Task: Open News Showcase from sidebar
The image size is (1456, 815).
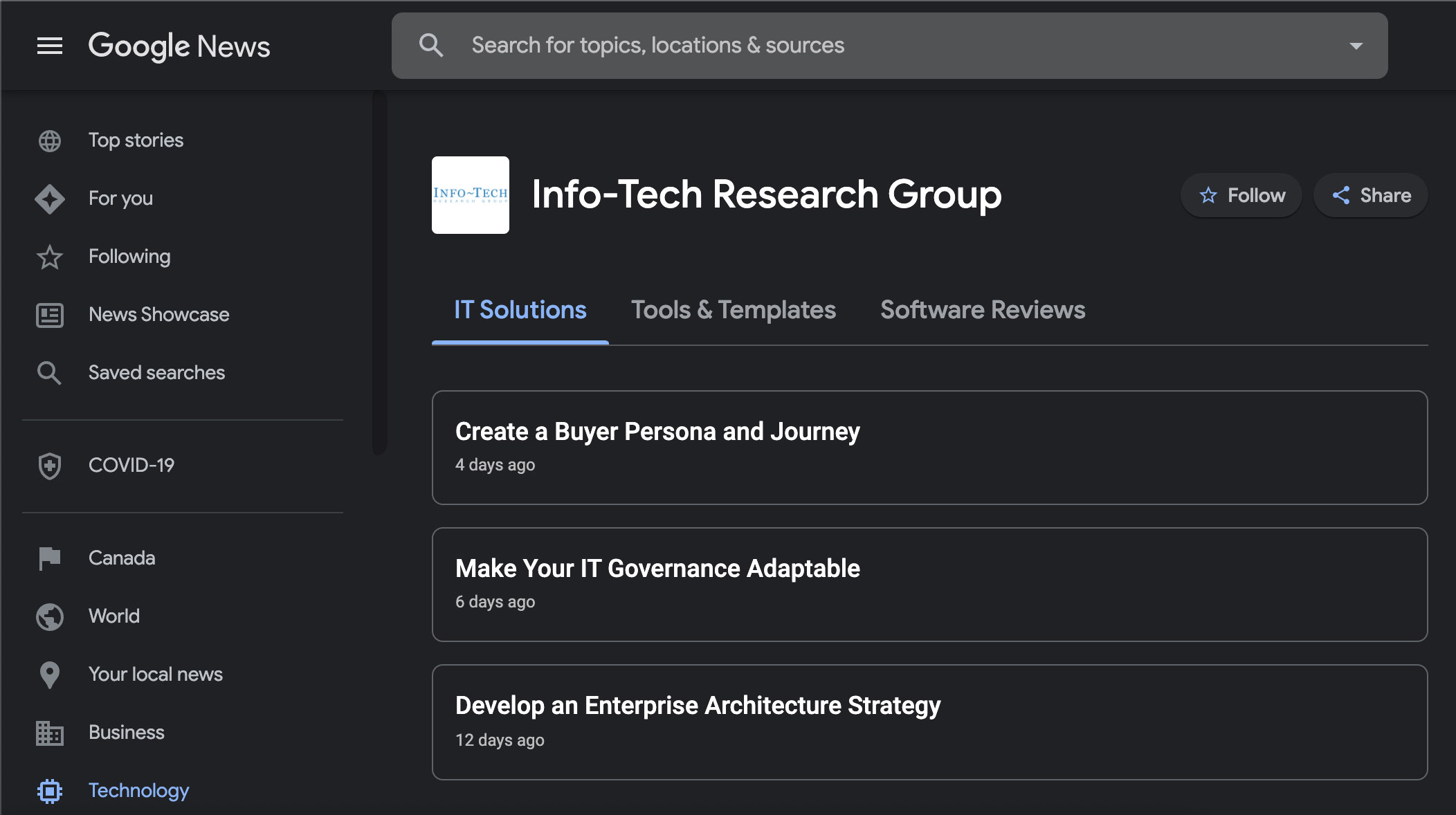Action: (x=158, y=315)
